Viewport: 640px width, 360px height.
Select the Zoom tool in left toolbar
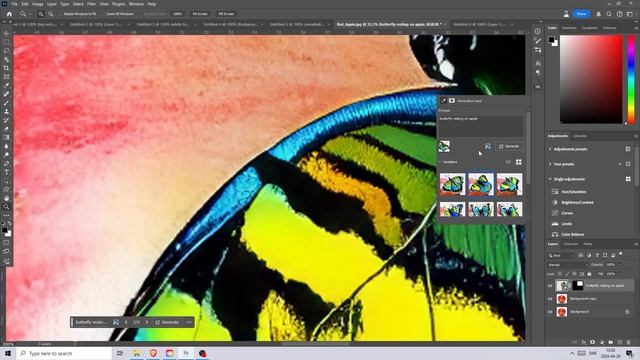tap(6, 207)
